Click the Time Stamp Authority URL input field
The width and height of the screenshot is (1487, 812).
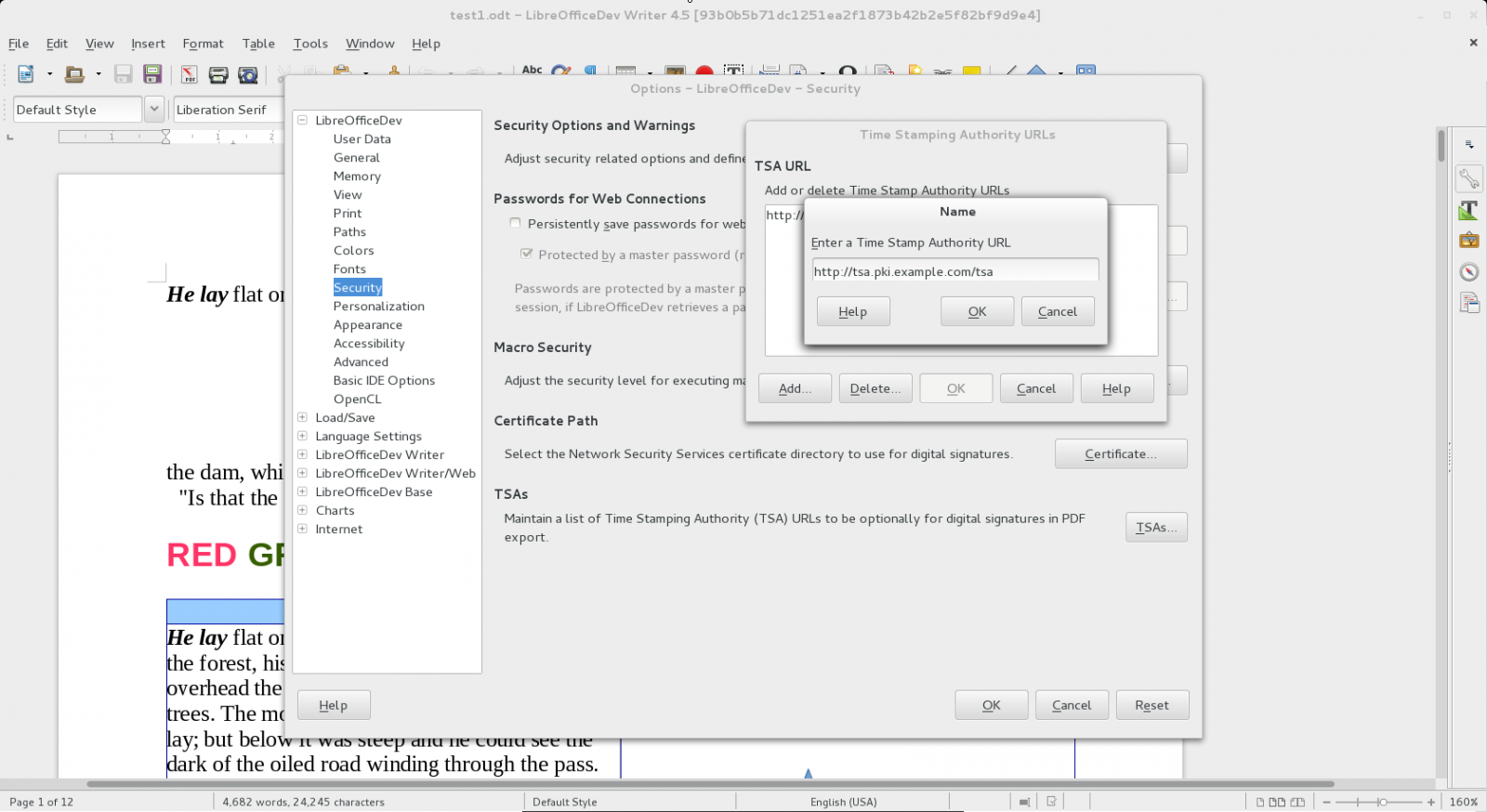pyautogui.click(x=955, y=271)
